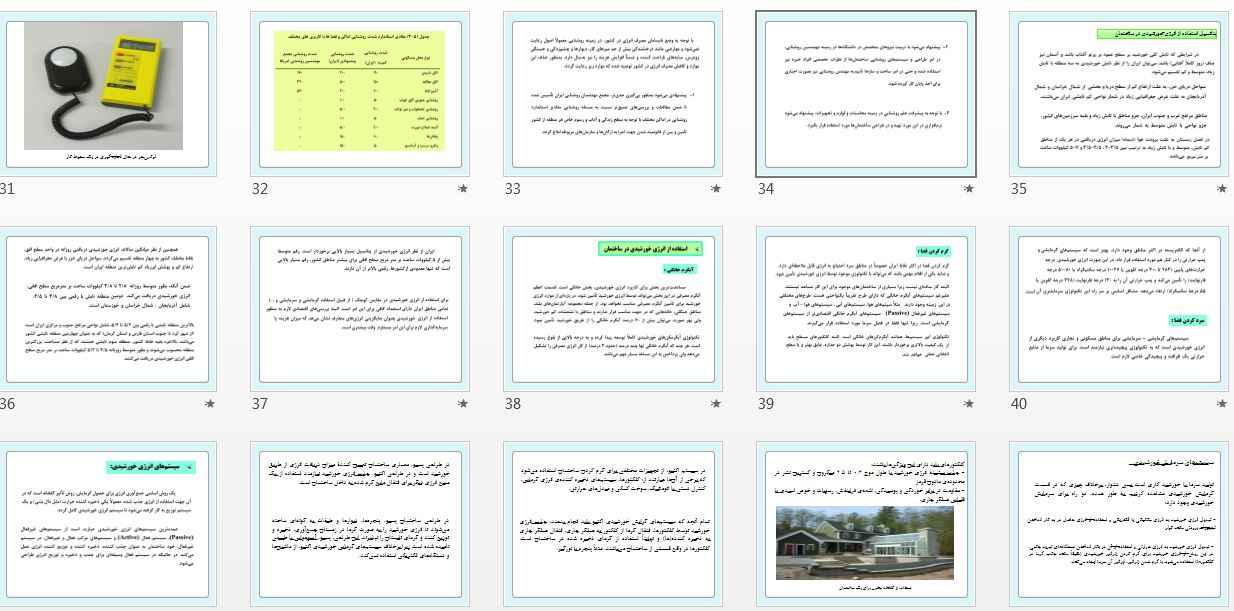The height and width of the screenshot is (611, 1234).
Task: Click the transition star below slide 40
Action: pyautogui.click(x=1221, y=404)
